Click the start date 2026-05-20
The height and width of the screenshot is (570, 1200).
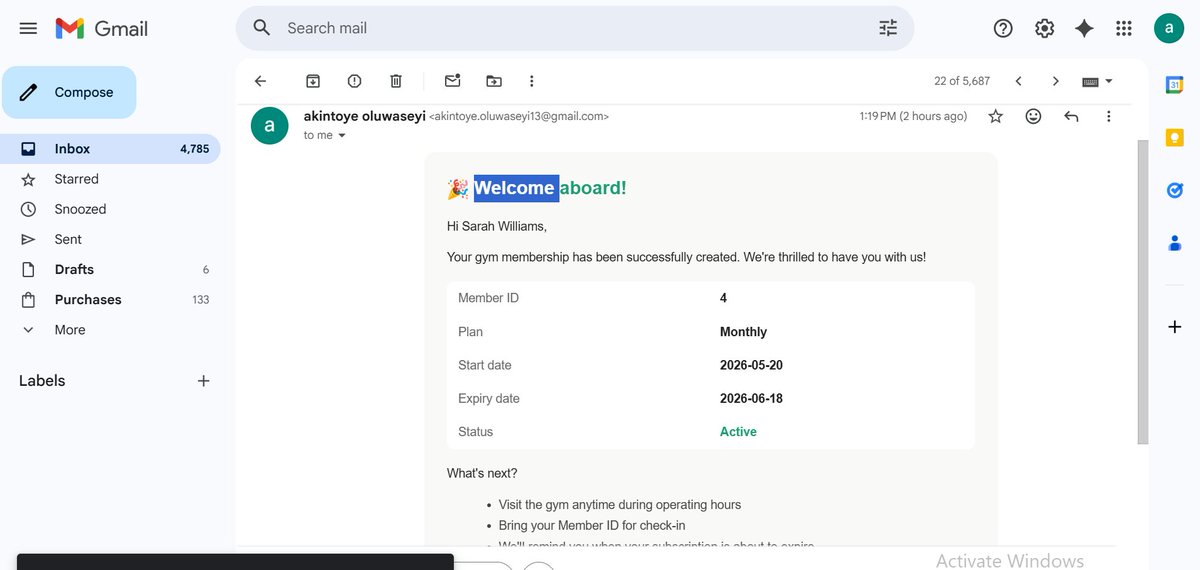751,365
